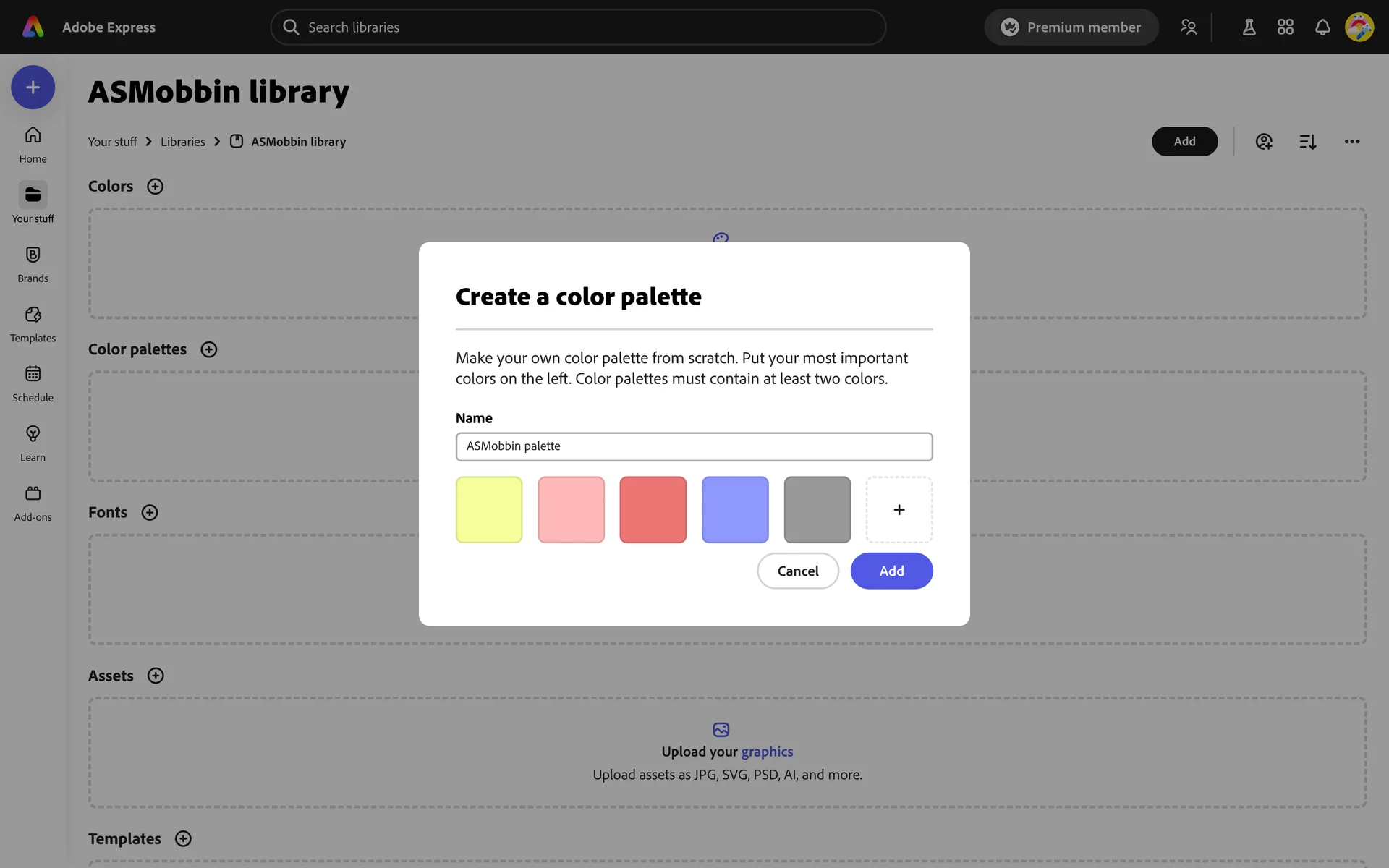Click the invite people library icon
The image size is (1389, 868).
point(1263,142)
